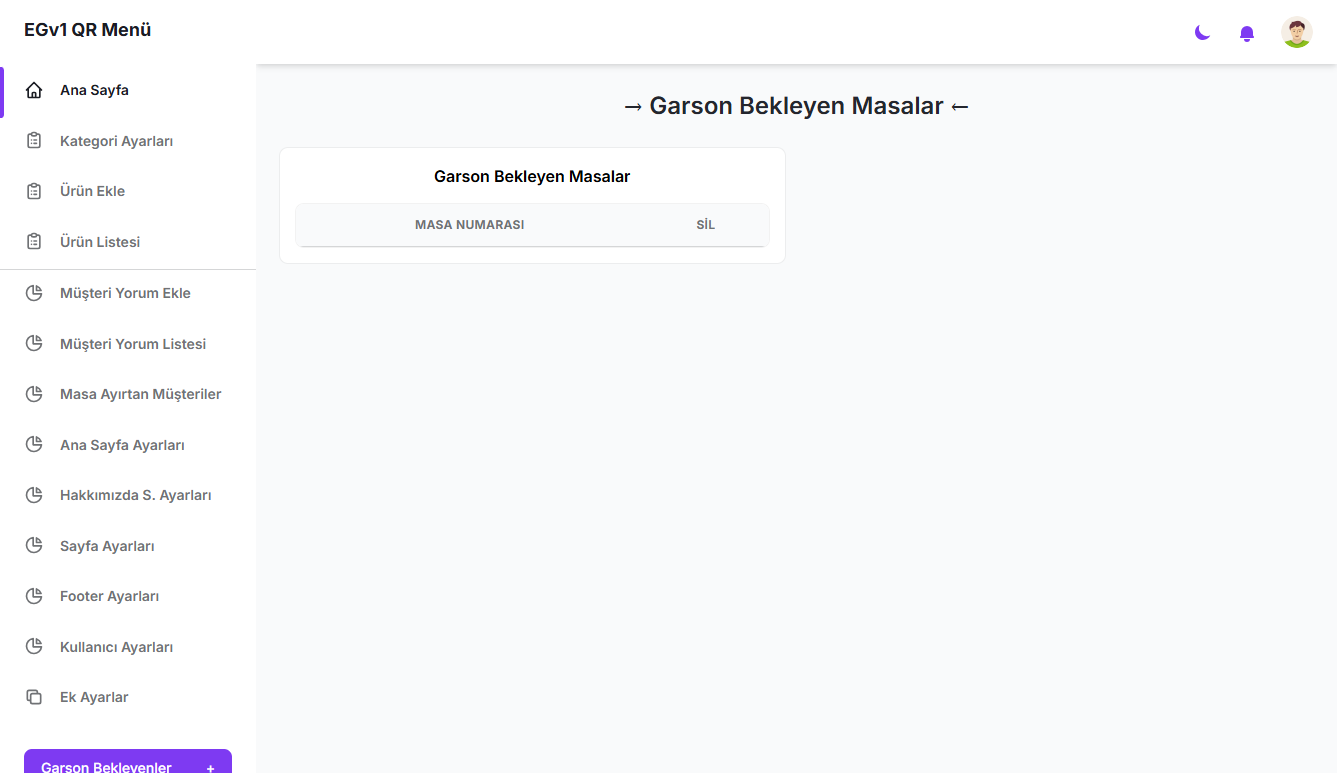Open the Ürün Listesi menu item
Viewport: 1337px width, 773px height.
(100, 242)
